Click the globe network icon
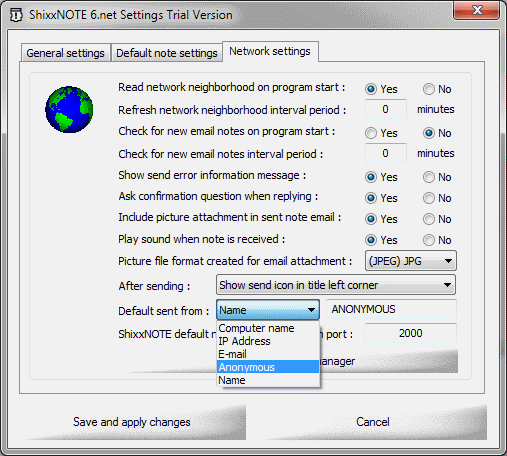The image size is (507, 456). 69,110
